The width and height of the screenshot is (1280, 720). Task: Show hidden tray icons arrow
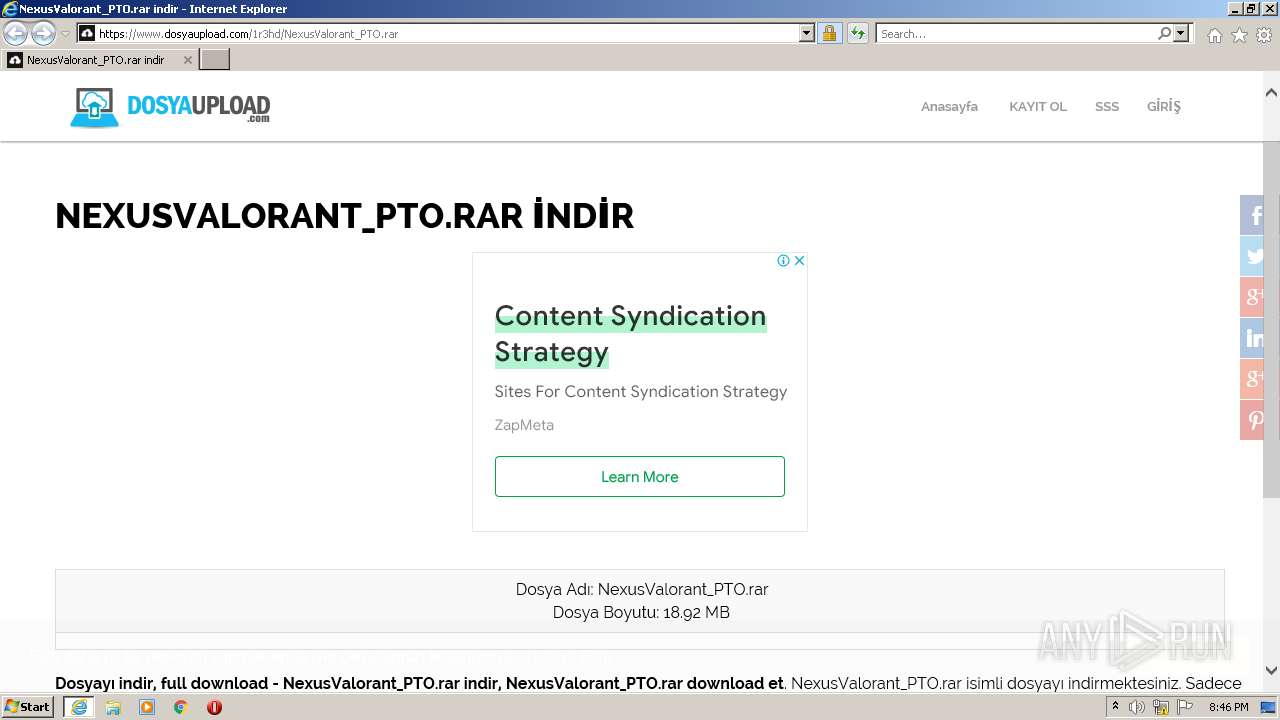pos(1115,707)
